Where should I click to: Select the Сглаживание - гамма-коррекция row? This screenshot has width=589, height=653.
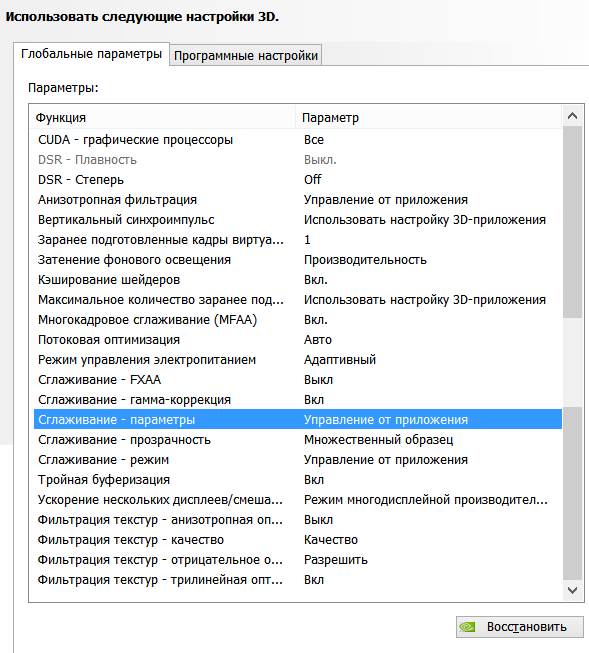tap(298, 399)
